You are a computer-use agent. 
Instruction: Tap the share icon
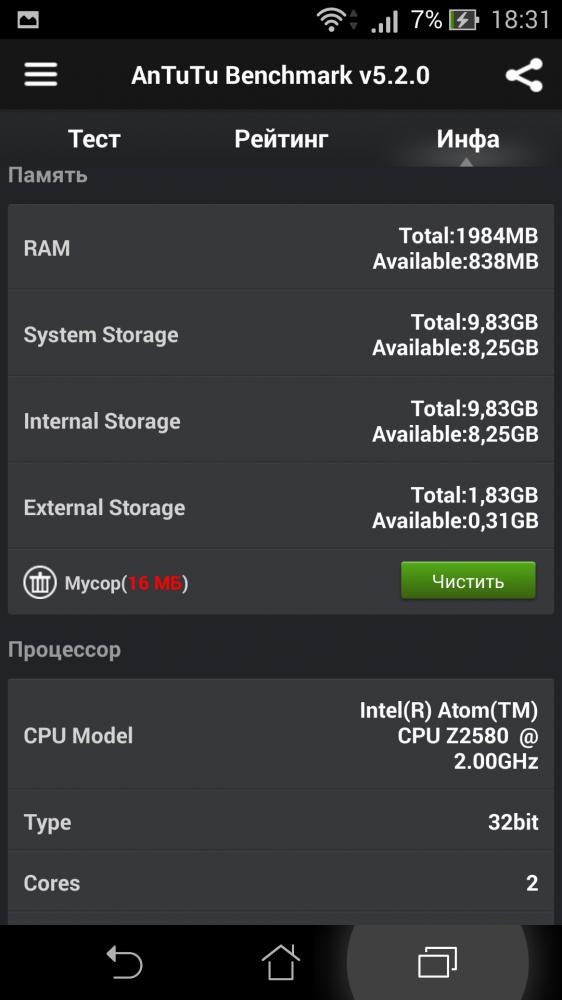click(x=524, y=75)
